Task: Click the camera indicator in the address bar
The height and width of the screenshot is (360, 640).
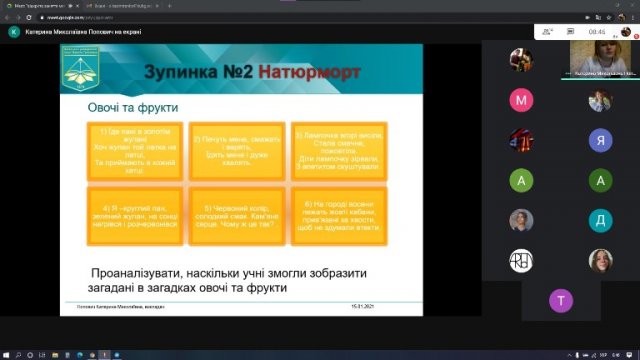Action: coord(587,18)
